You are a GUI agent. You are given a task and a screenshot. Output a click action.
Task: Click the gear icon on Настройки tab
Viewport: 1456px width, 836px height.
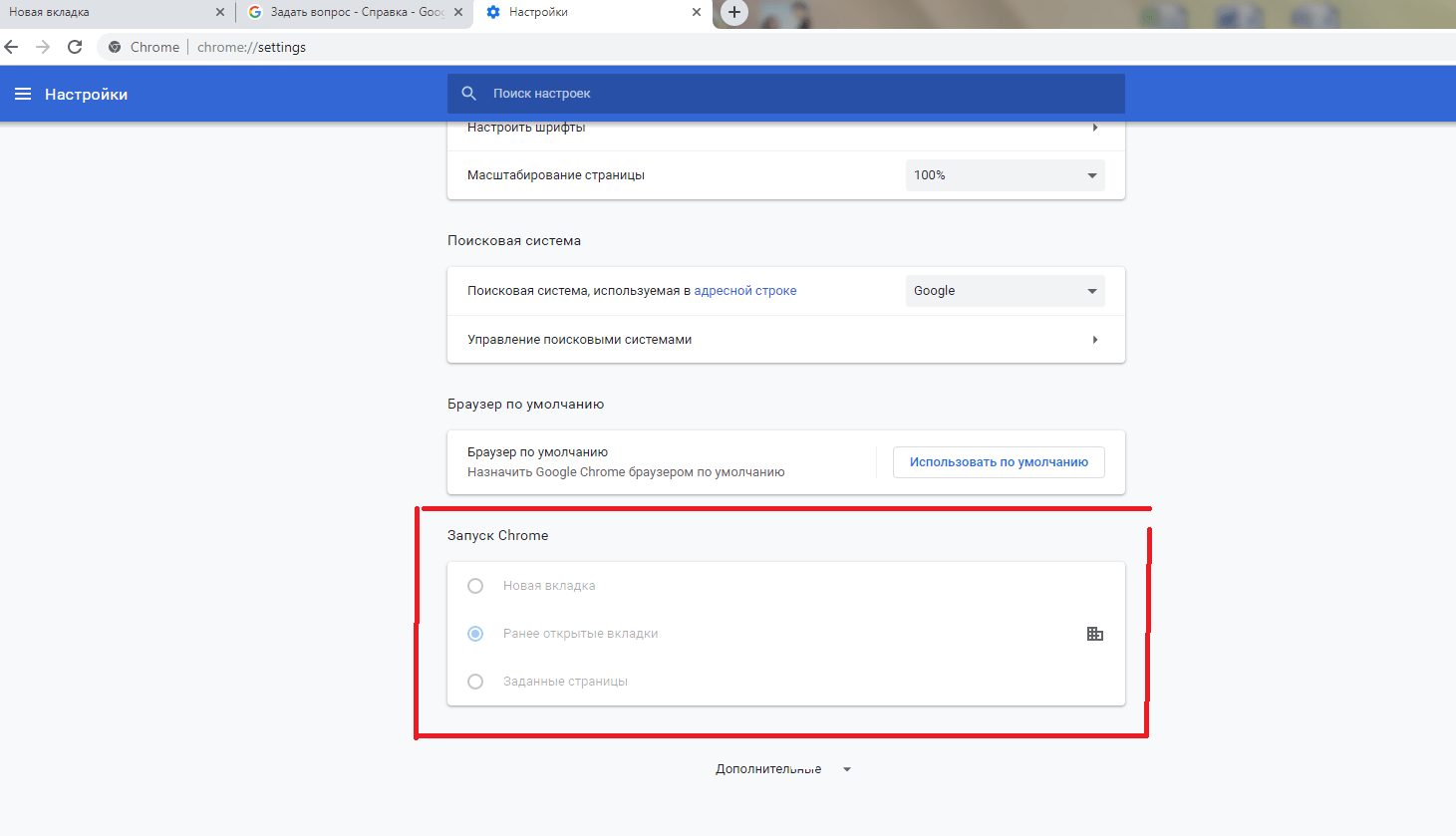click(493, 12)
